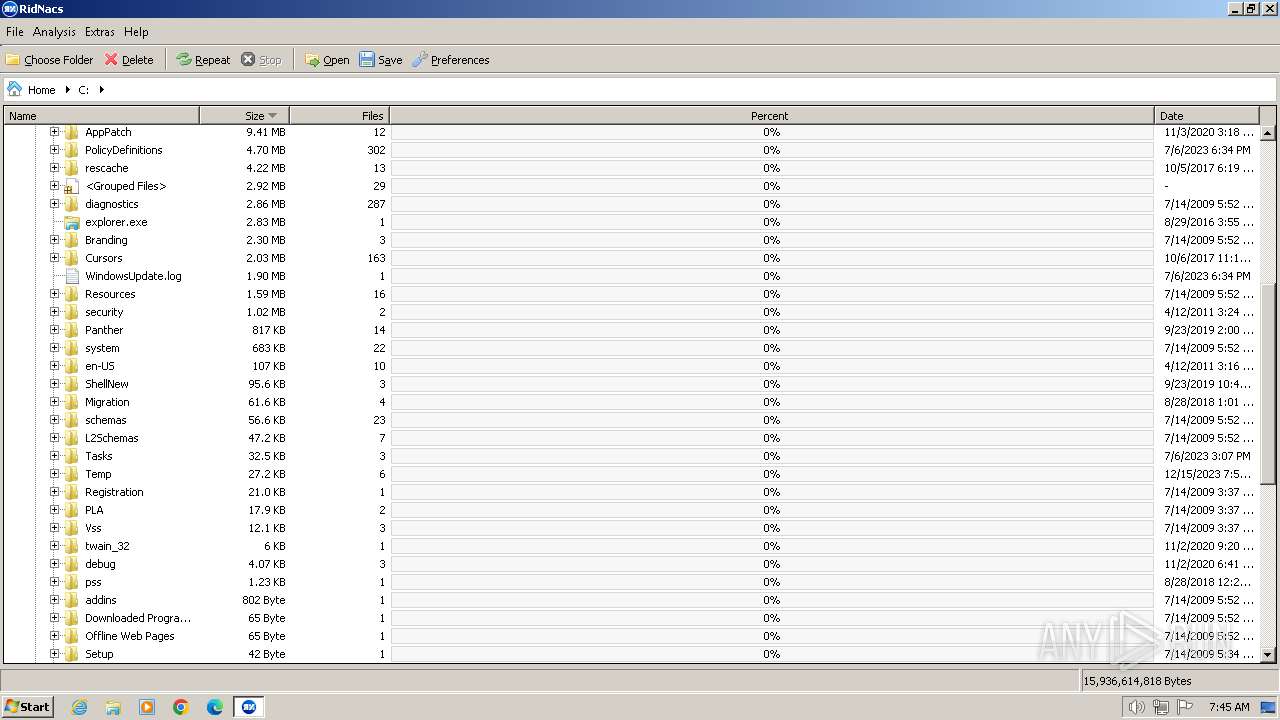
Task: Click the WindowsUpdate.log document icon
Action: (71, 276)
